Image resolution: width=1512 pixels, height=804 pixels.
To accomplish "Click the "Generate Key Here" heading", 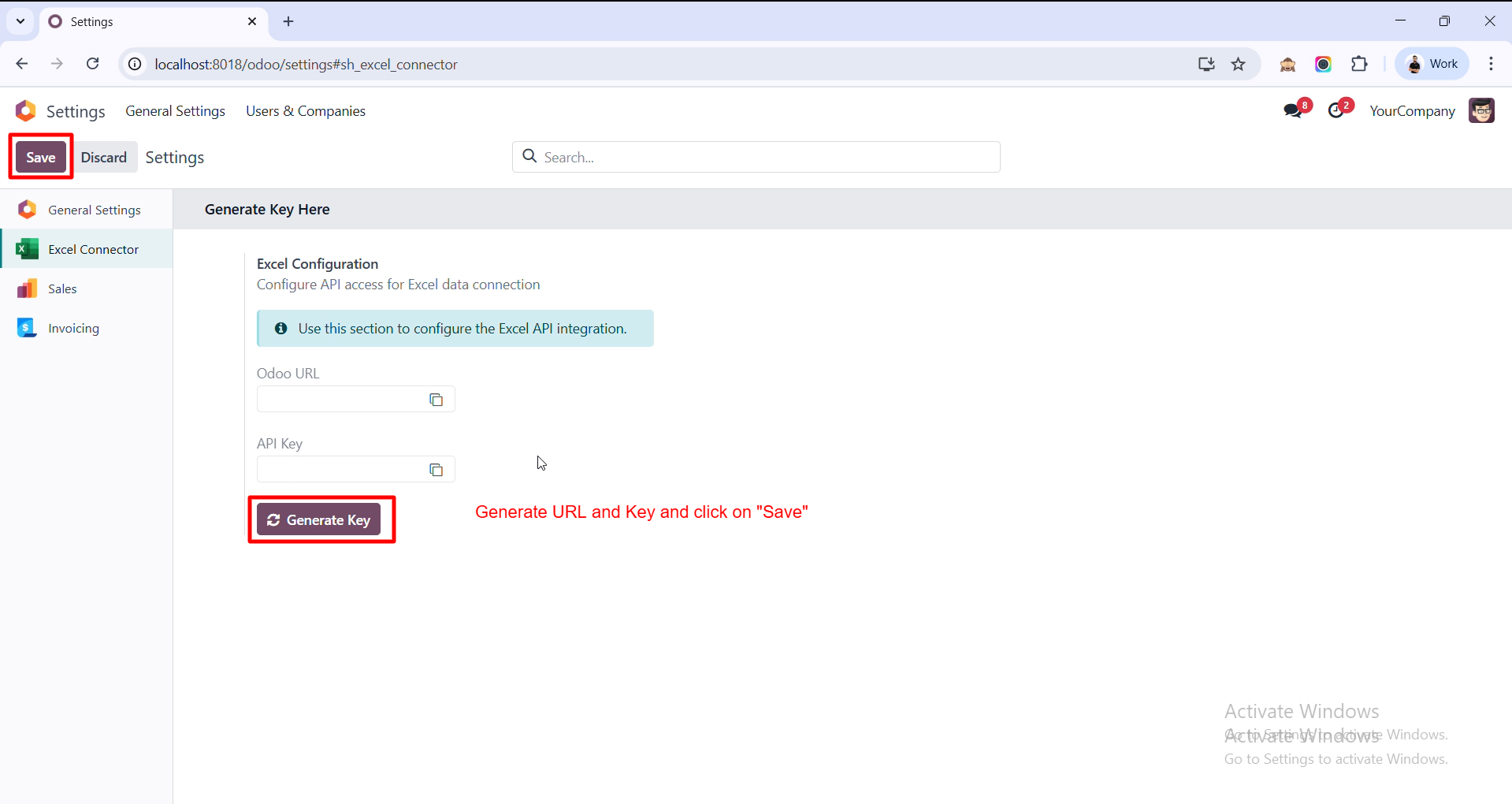I will tap(267, 210).
